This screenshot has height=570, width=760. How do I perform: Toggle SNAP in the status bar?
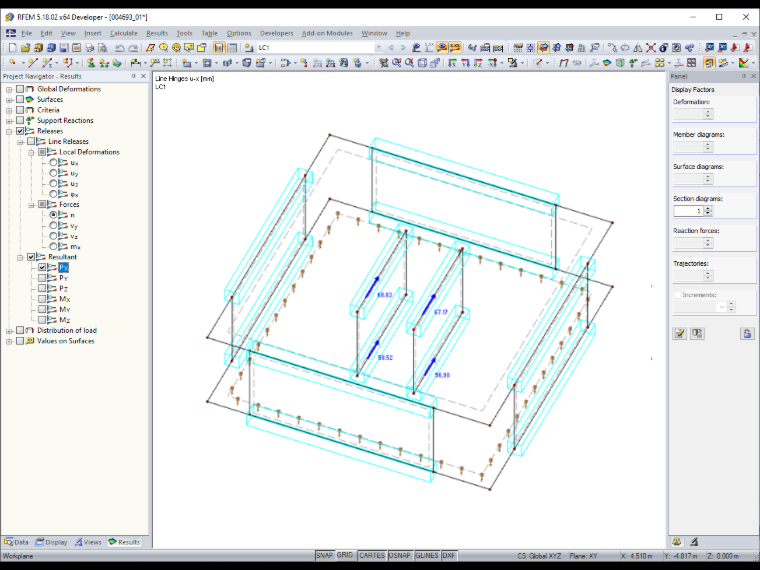pos(324,555)
